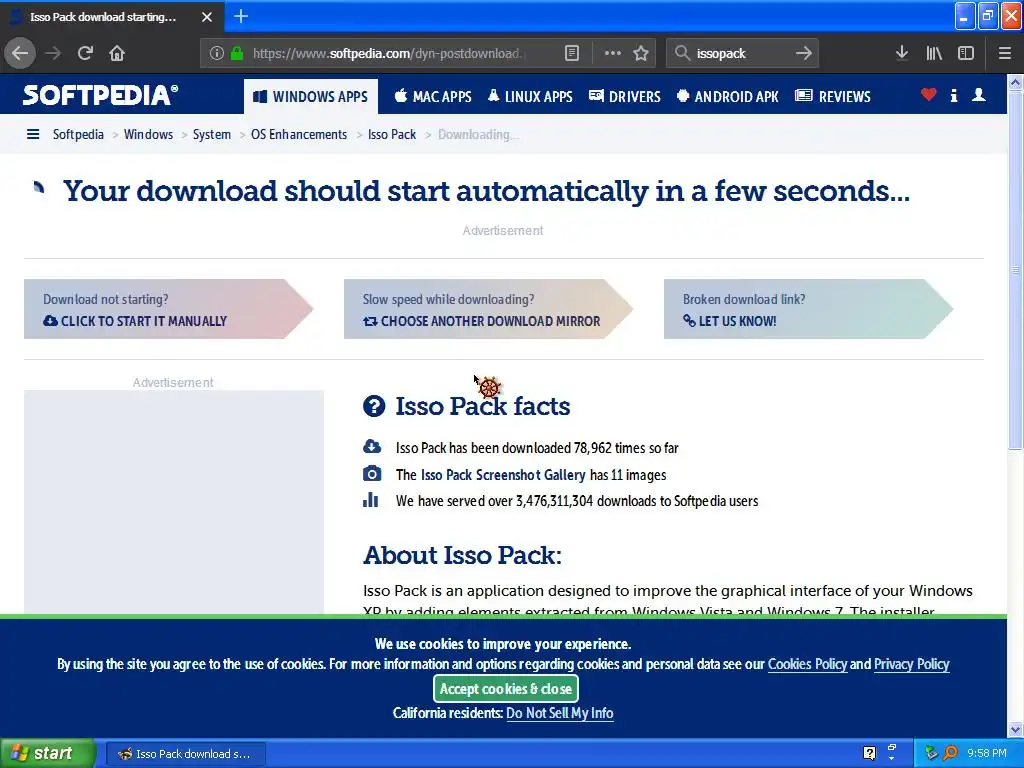Go to Windows breadcrumb link

[x=148, y=135]
